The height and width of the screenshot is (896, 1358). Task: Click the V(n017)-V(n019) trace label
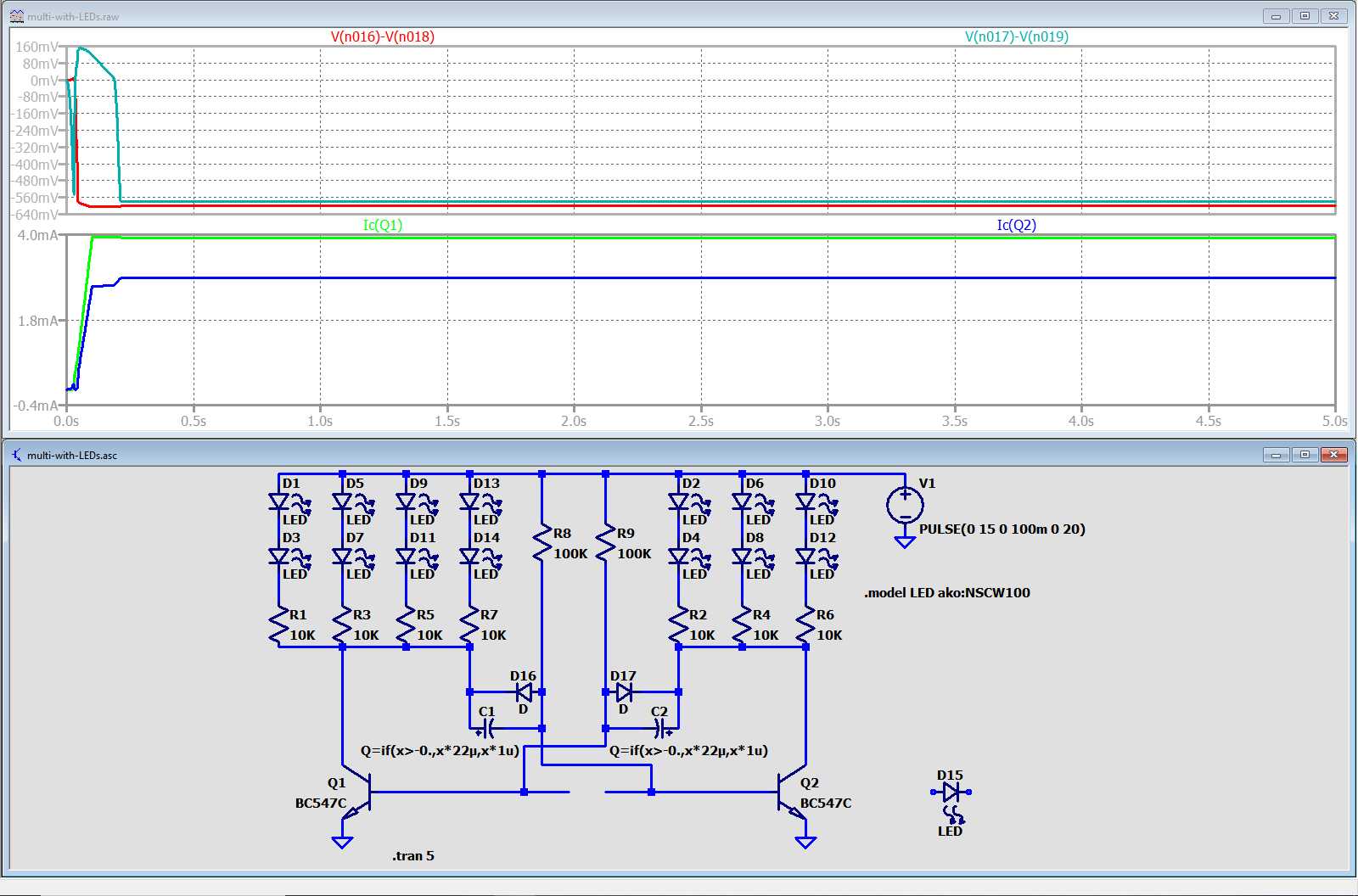tap(1017, 36)
